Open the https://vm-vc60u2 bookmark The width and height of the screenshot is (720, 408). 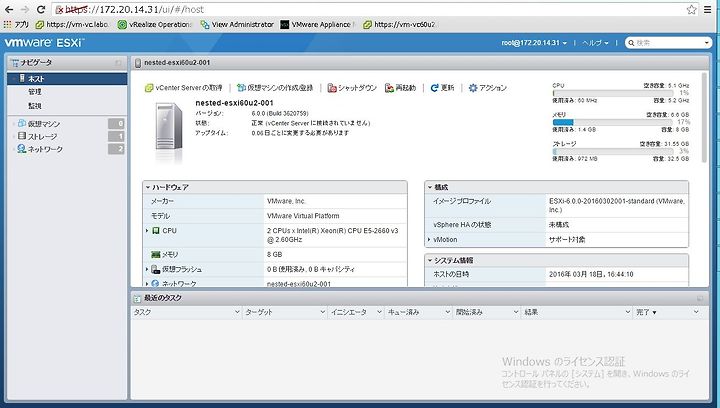coord(399,24)
